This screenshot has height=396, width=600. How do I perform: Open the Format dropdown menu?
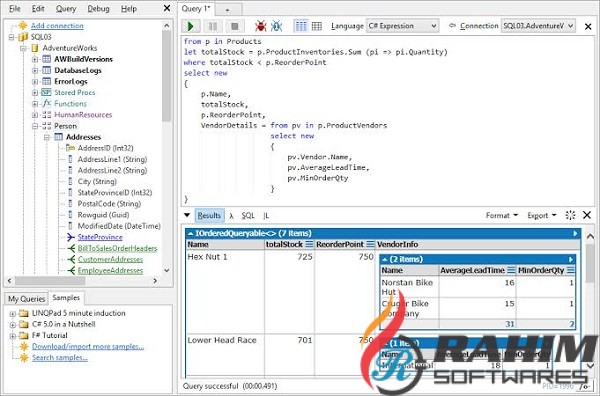pos(502,215)
